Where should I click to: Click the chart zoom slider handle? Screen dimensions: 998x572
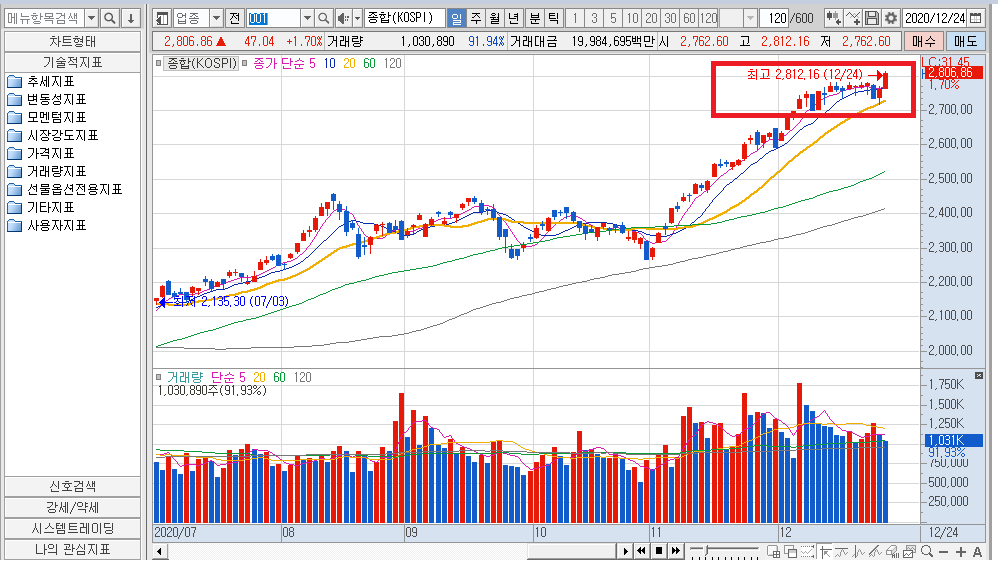[x=705, y=549]
